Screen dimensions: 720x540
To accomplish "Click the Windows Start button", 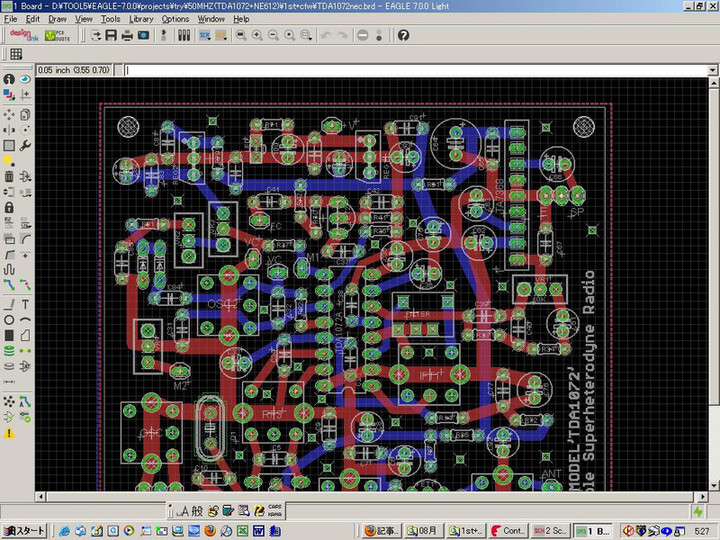I will point(24,530).
